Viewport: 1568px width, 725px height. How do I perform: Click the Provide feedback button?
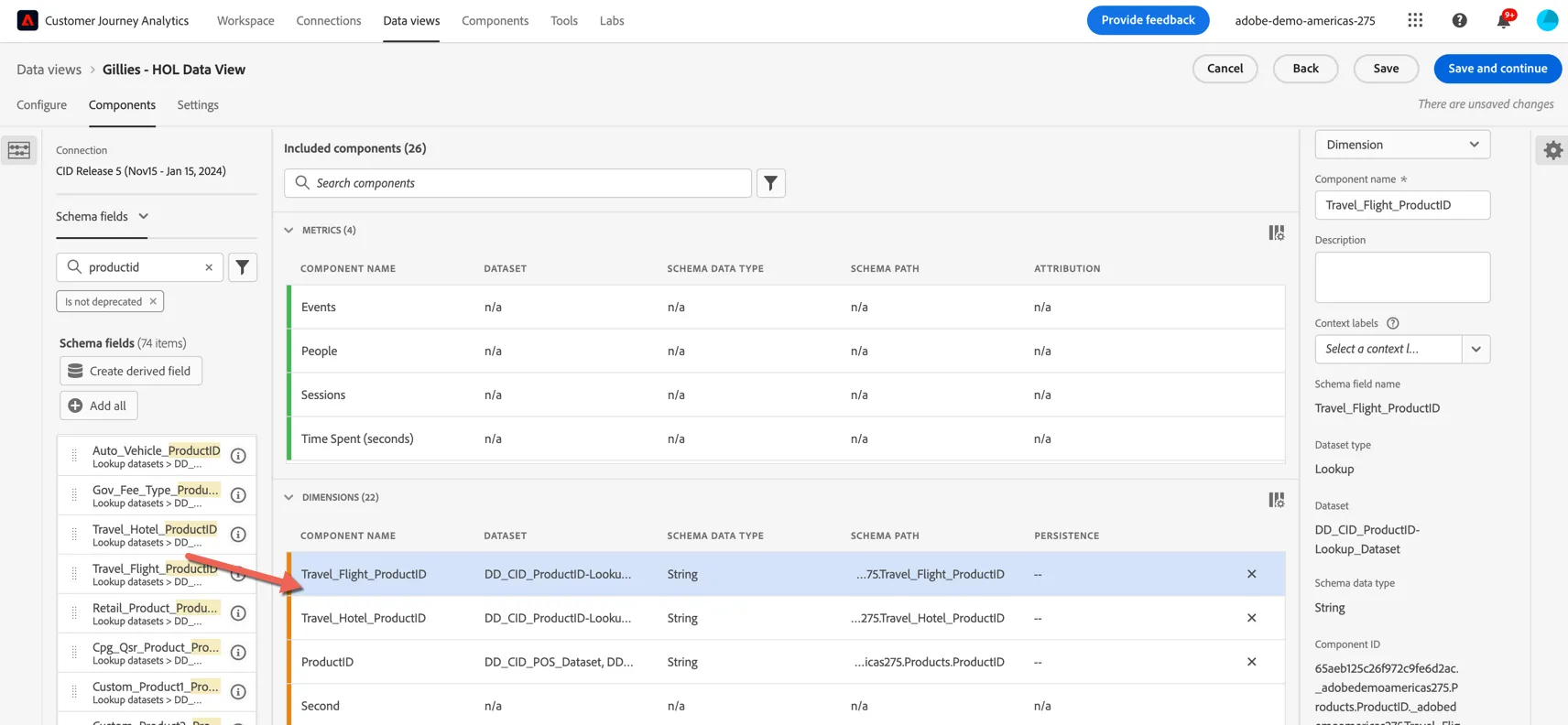point(1148,20)
